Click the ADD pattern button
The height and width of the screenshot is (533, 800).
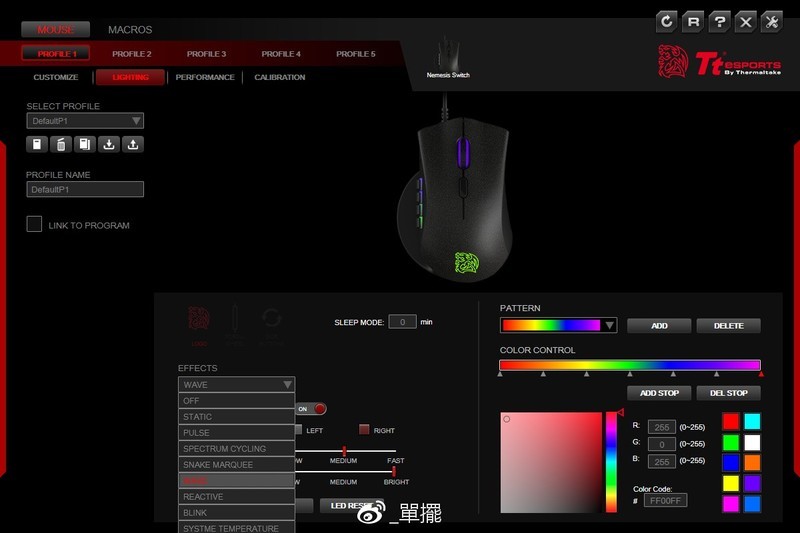pos(659,325)
